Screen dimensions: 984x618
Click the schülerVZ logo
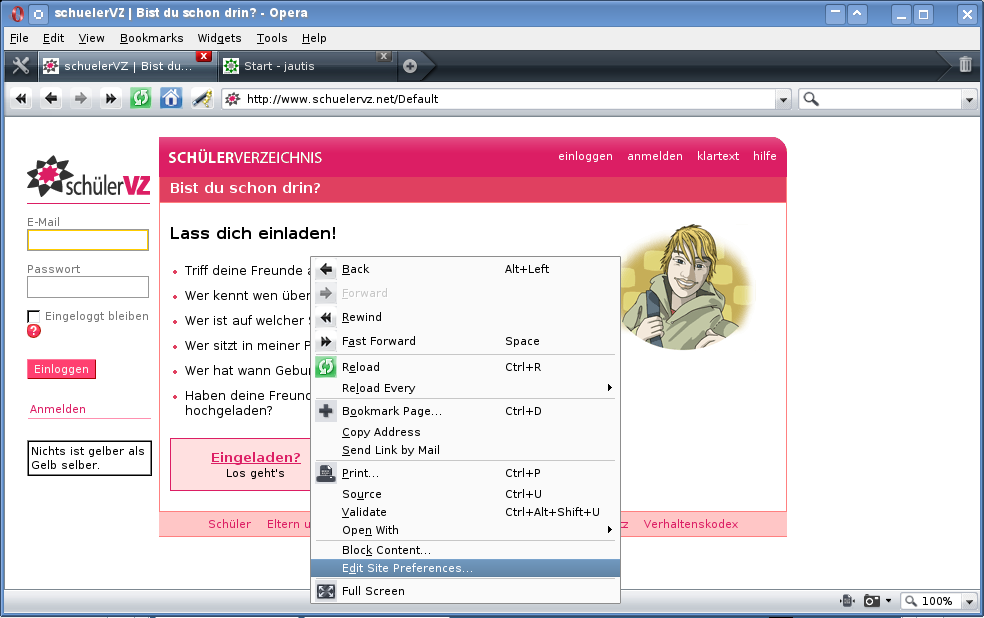[x=88, y=177]
